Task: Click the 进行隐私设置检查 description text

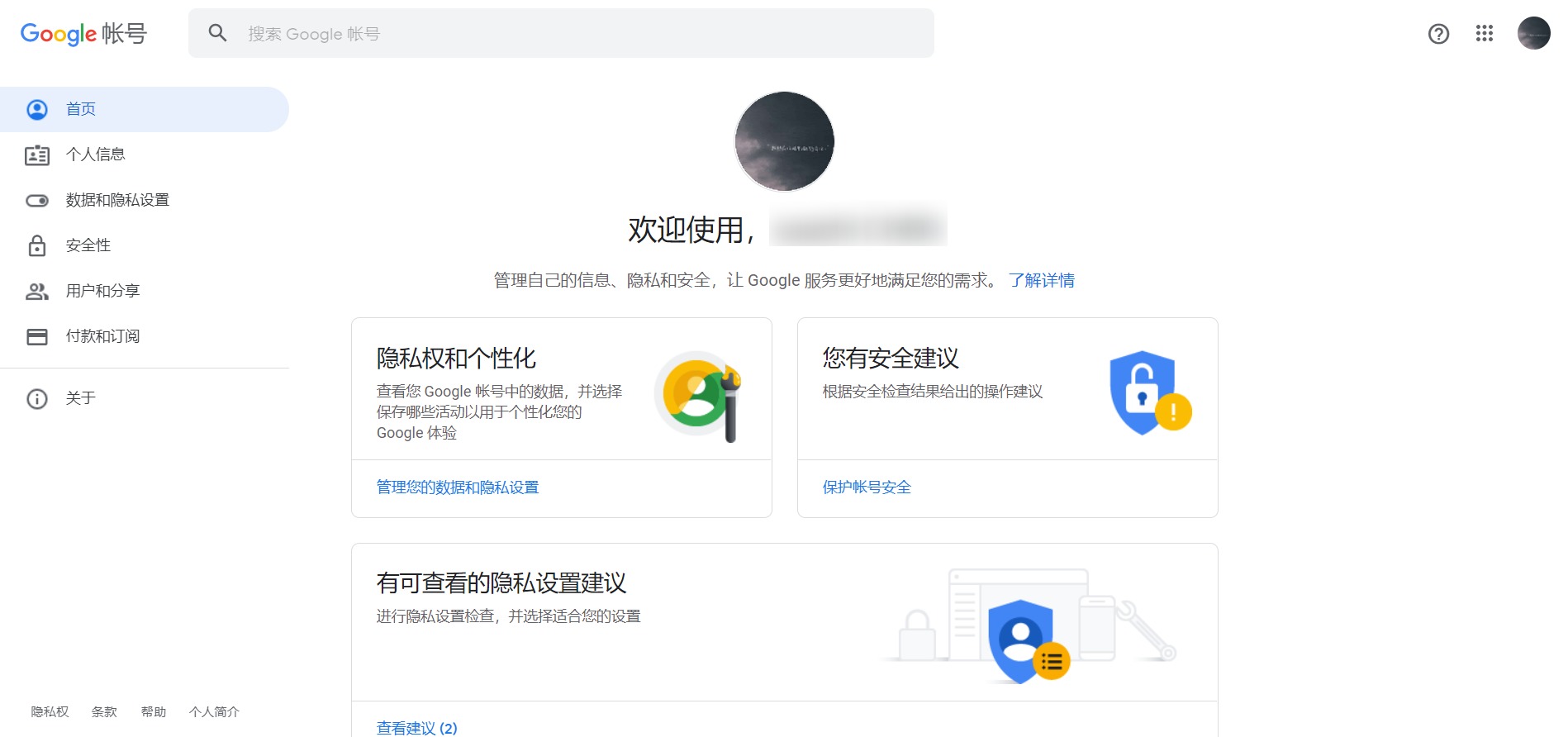Action: point(509,616)
